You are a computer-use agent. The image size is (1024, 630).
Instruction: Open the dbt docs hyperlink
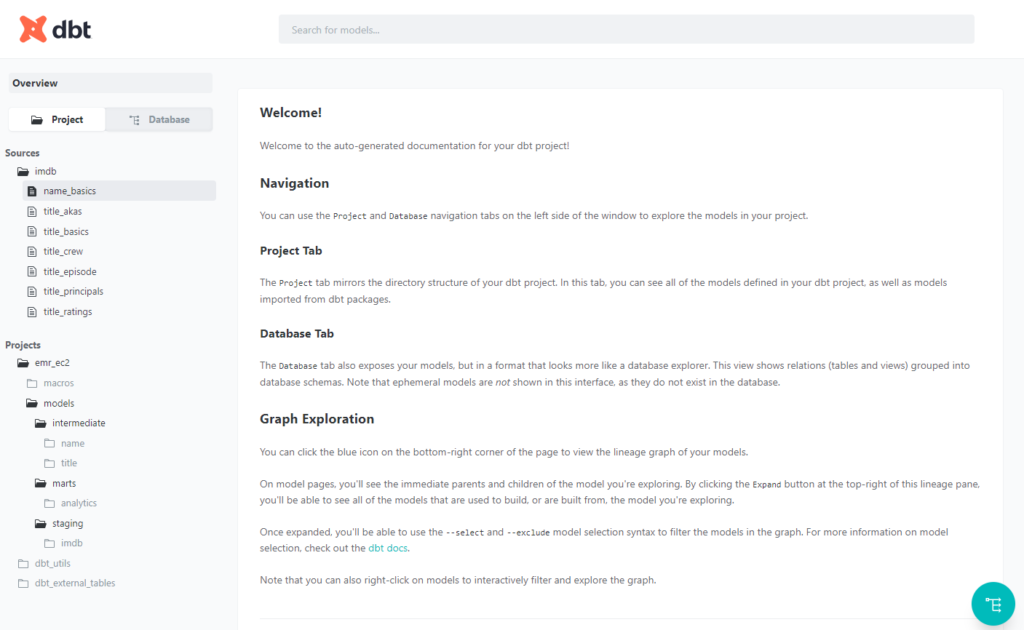coord(388,546)
